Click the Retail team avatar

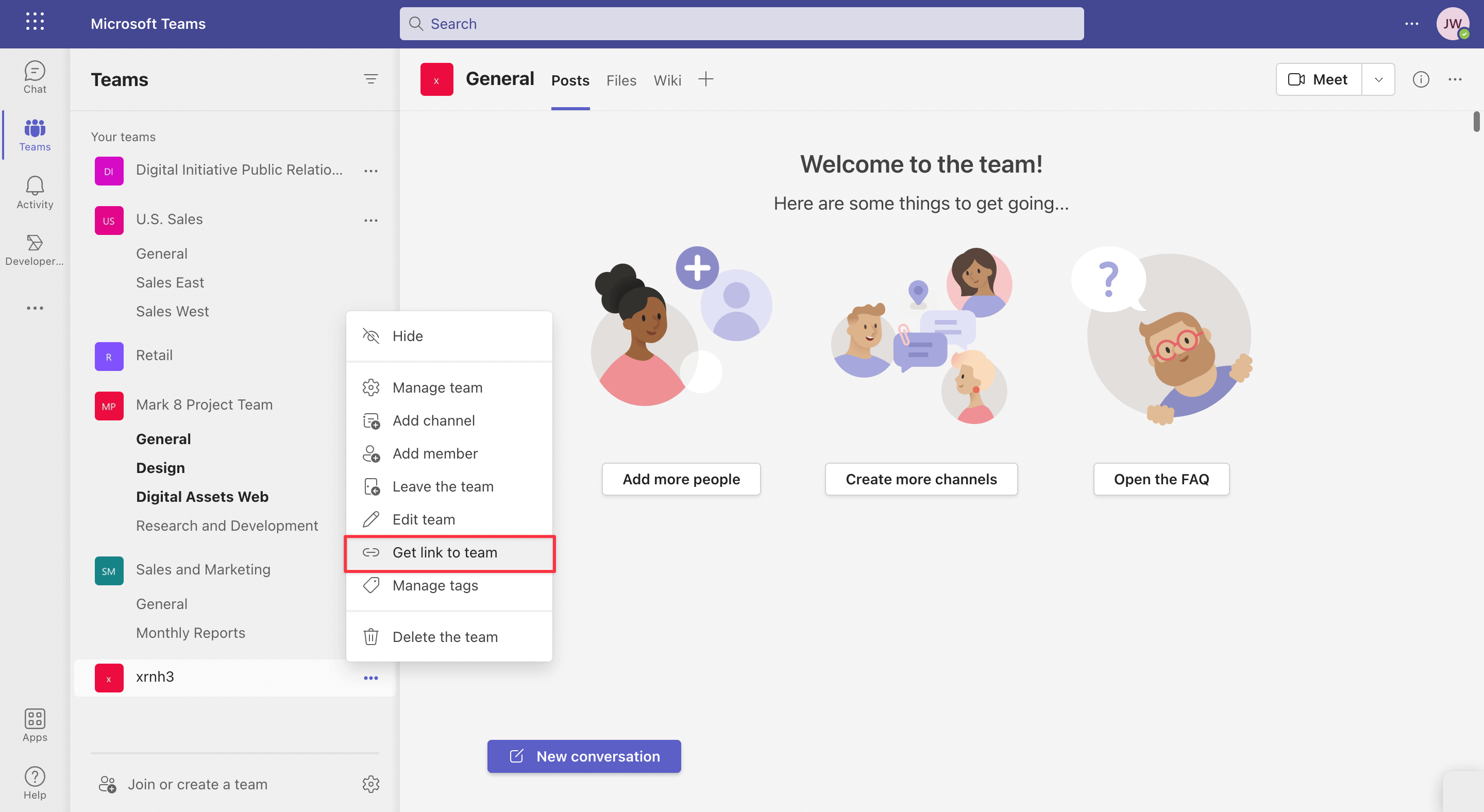(109, 357)
